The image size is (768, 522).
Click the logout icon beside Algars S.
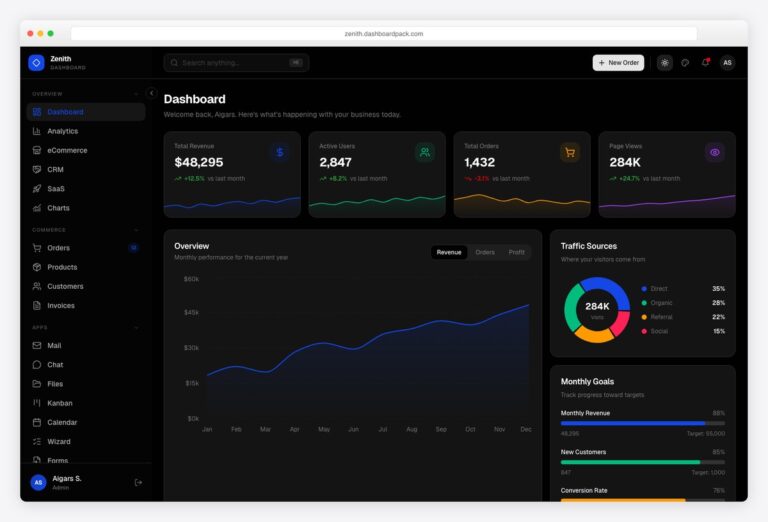(138, 482)
